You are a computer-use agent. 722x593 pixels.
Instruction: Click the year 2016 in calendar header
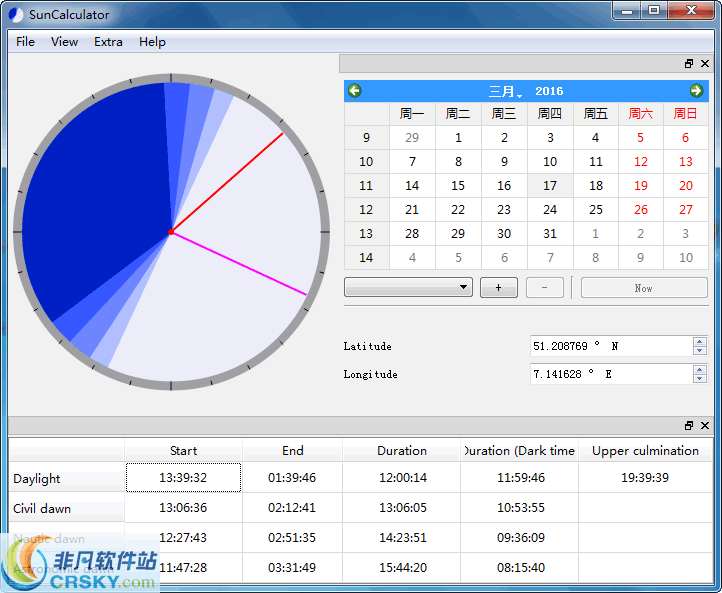tap(549, 91)
